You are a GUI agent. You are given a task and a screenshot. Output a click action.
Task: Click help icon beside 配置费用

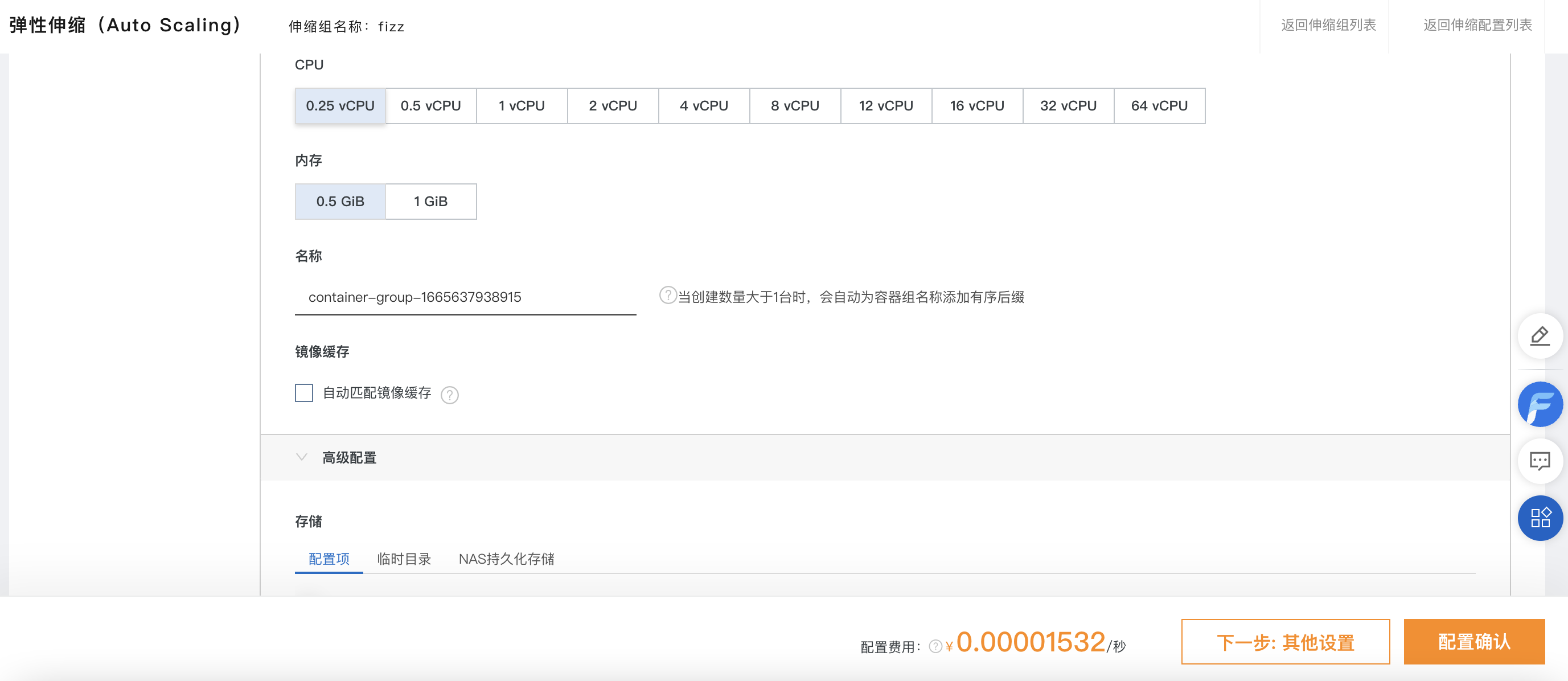click(935, 646)
